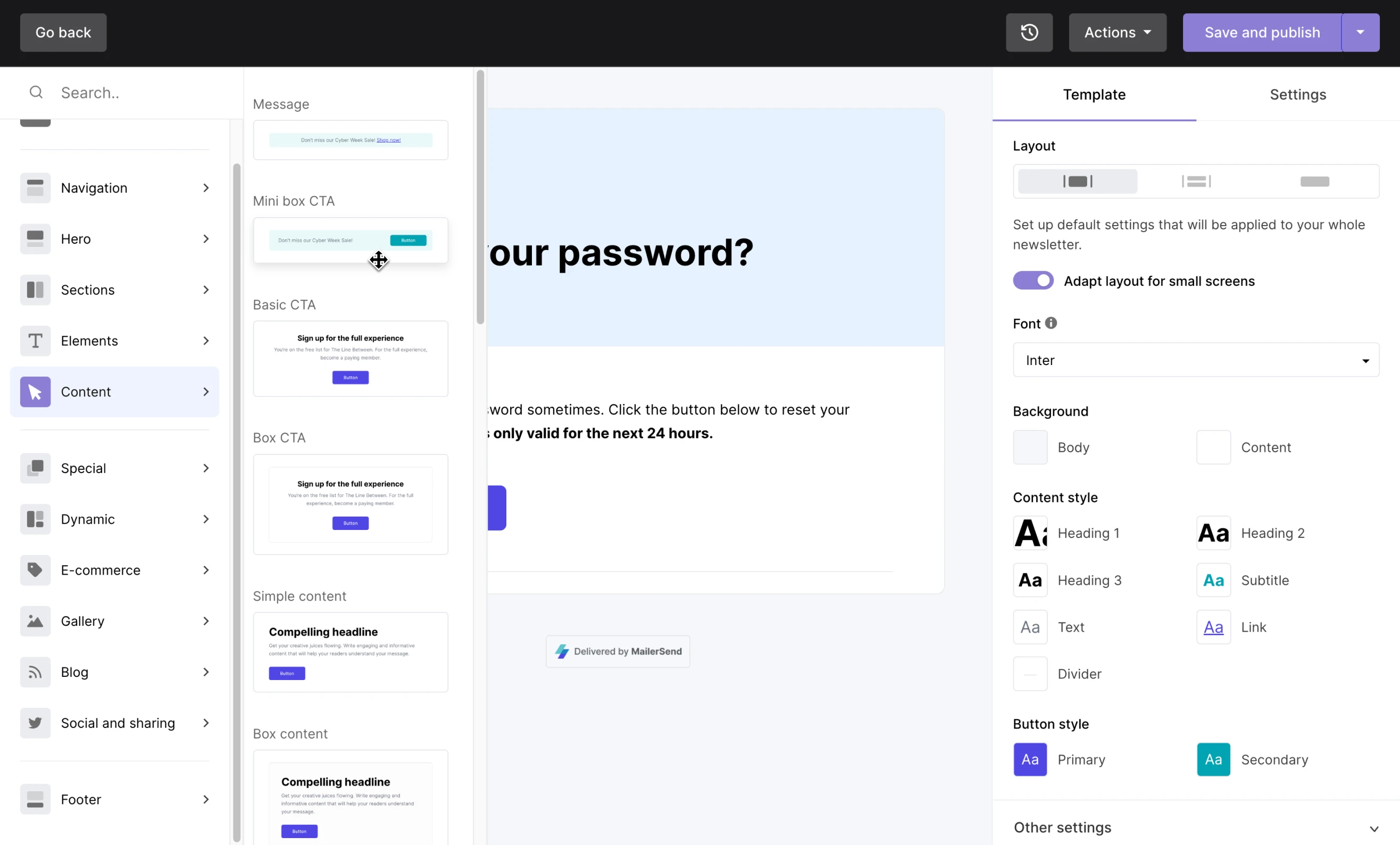Click the E-commerce tag icon
Image resolution: width=1400 pixels, height=845 pixels.
35,570
